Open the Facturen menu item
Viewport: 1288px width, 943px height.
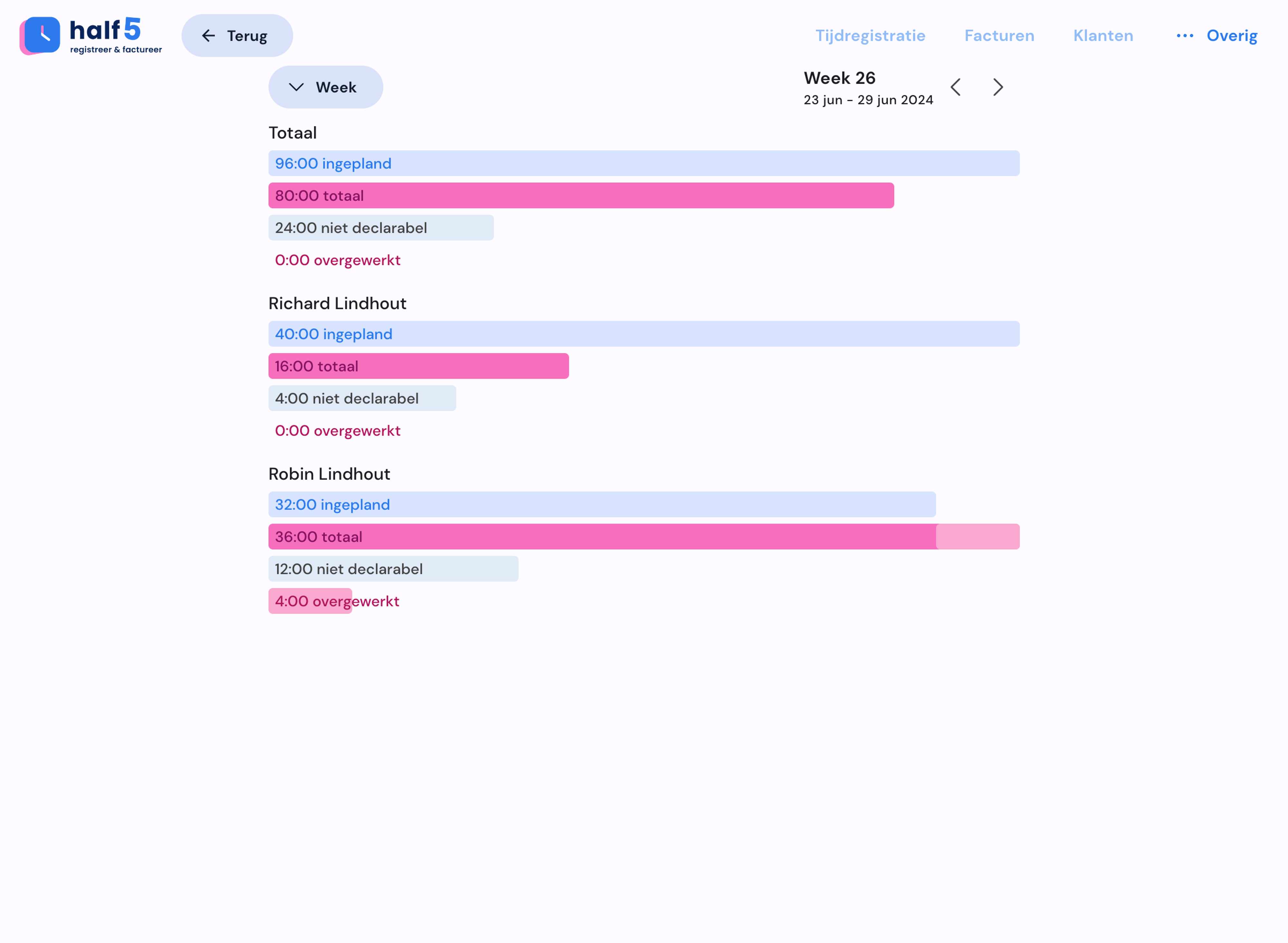tap(999, 36)
